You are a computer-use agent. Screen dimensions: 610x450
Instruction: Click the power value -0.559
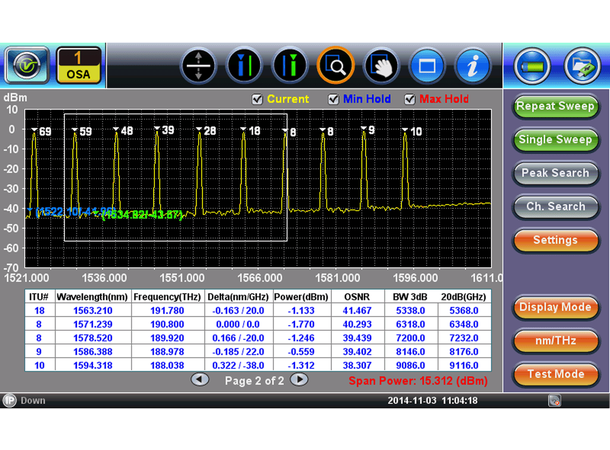pyautogui.click(x=301, y=352)
